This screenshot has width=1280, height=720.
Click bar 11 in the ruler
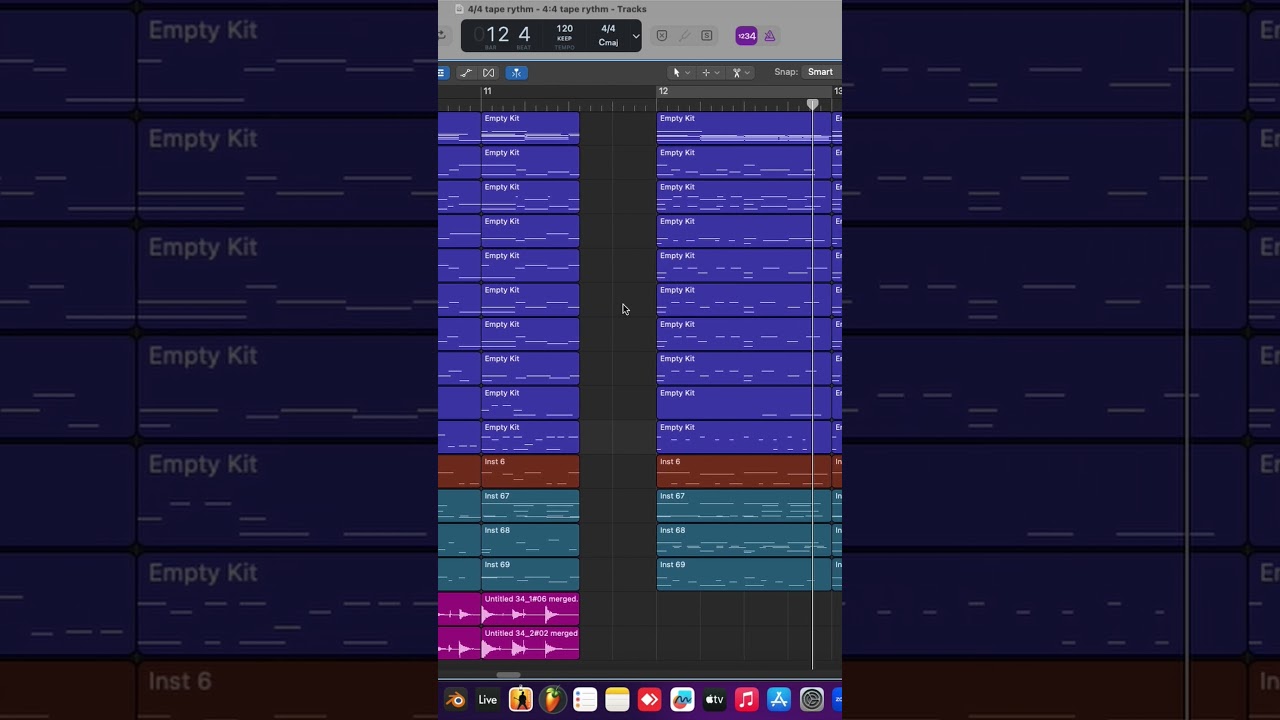tap(487, 91)
